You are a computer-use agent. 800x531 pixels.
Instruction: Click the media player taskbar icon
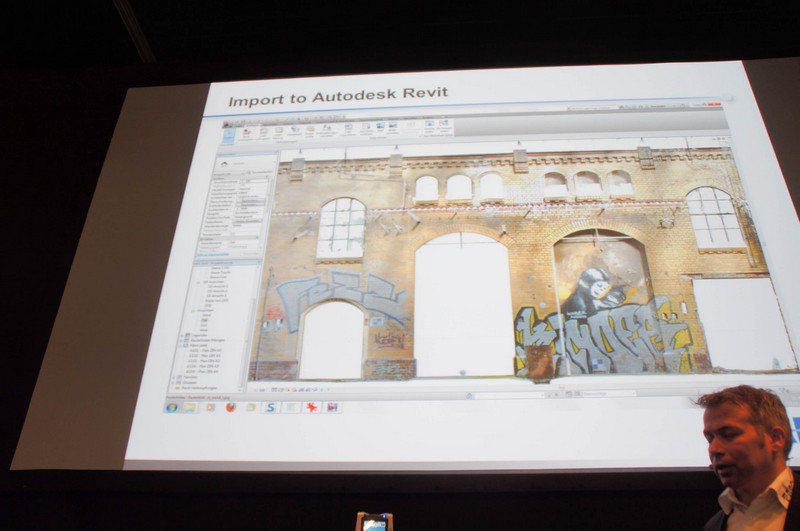tap(211, 407)
